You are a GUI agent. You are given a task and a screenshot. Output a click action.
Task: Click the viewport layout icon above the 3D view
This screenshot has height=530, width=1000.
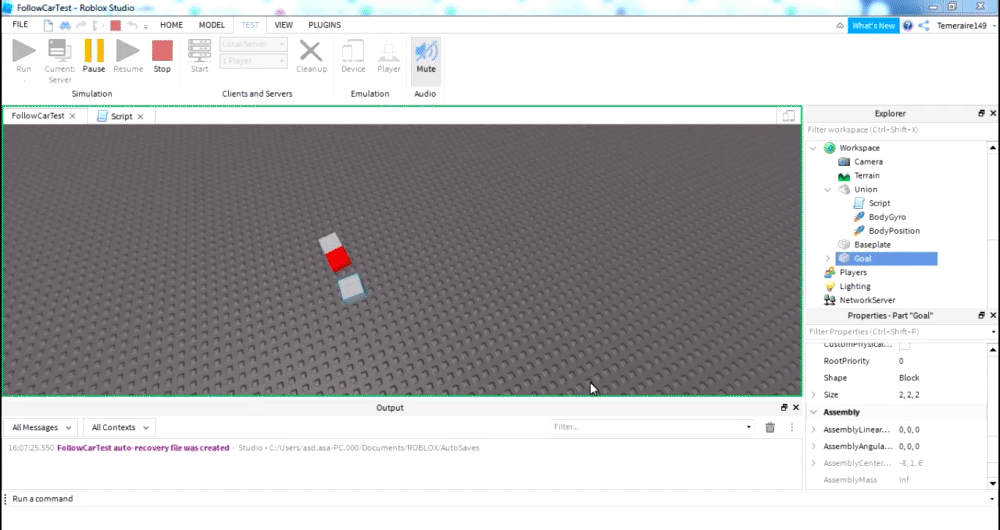click(789, 115)
